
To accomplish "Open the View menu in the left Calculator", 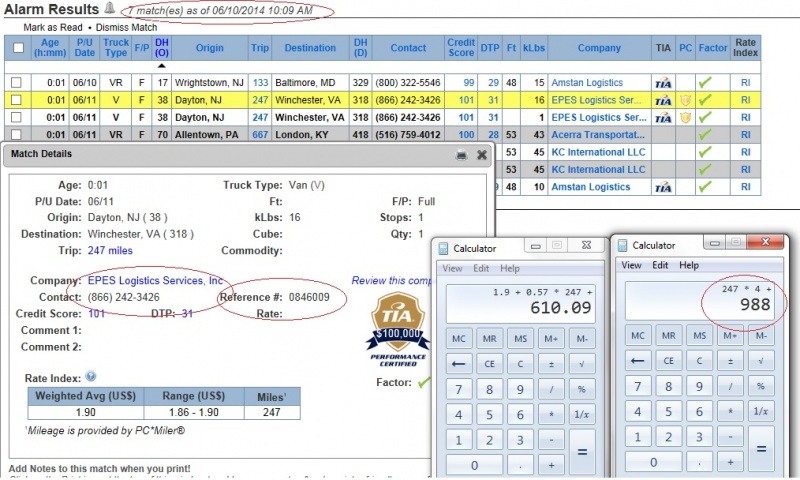I will 452,268.
